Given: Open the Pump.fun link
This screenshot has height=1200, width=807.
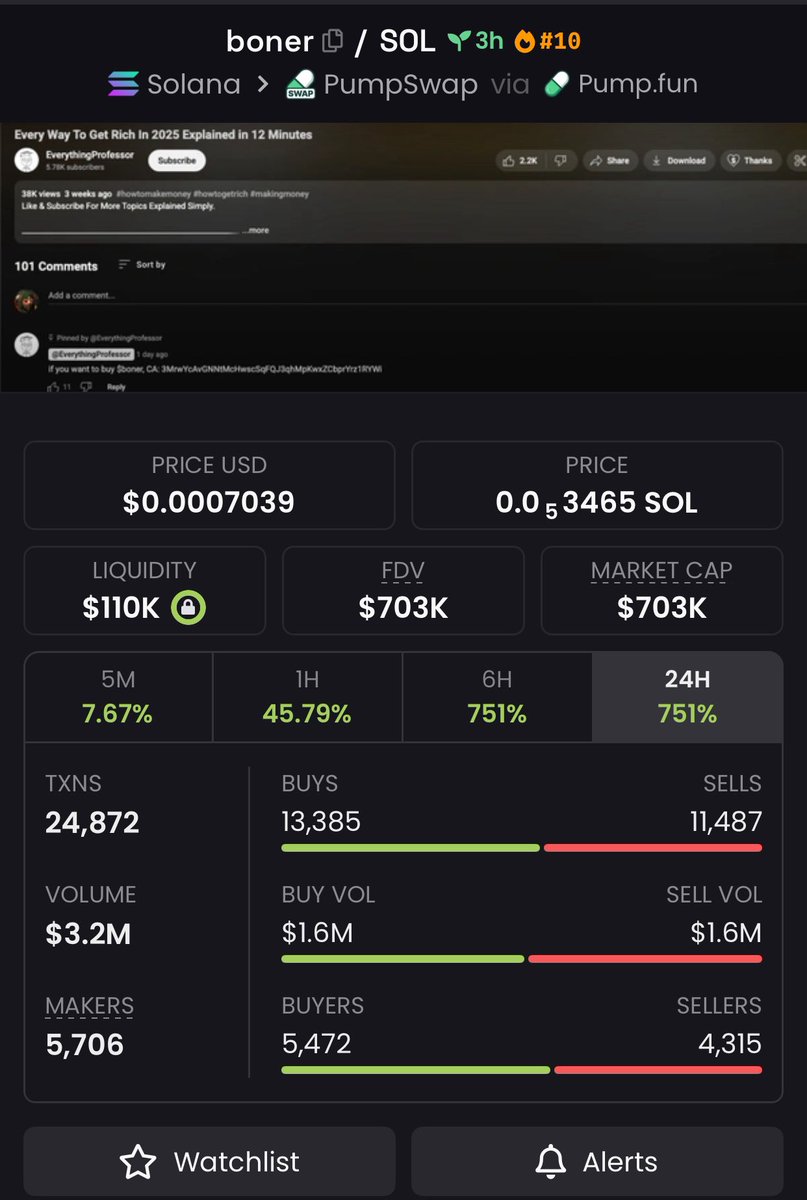Looking at the screenshot, I should (x=620, y=84).
